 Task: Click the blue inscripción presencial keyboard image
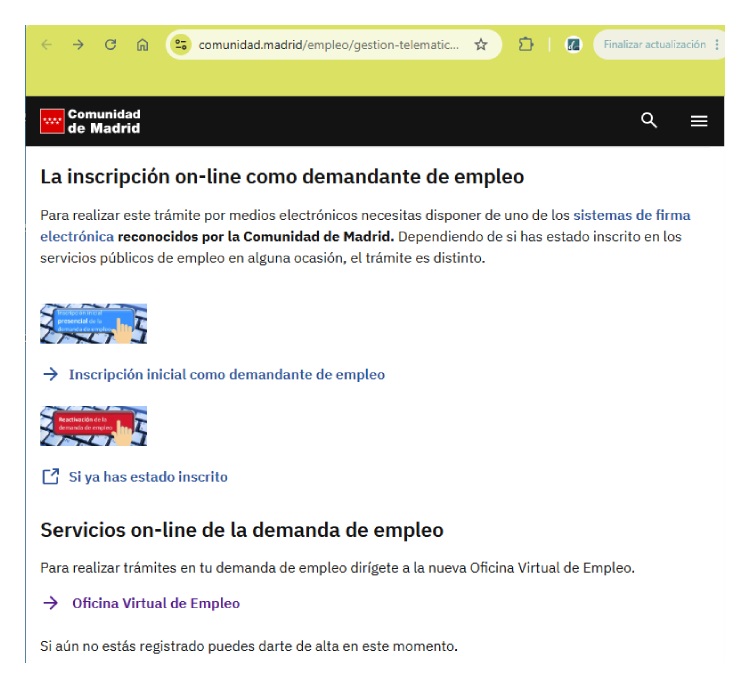(x=93, y=324)
